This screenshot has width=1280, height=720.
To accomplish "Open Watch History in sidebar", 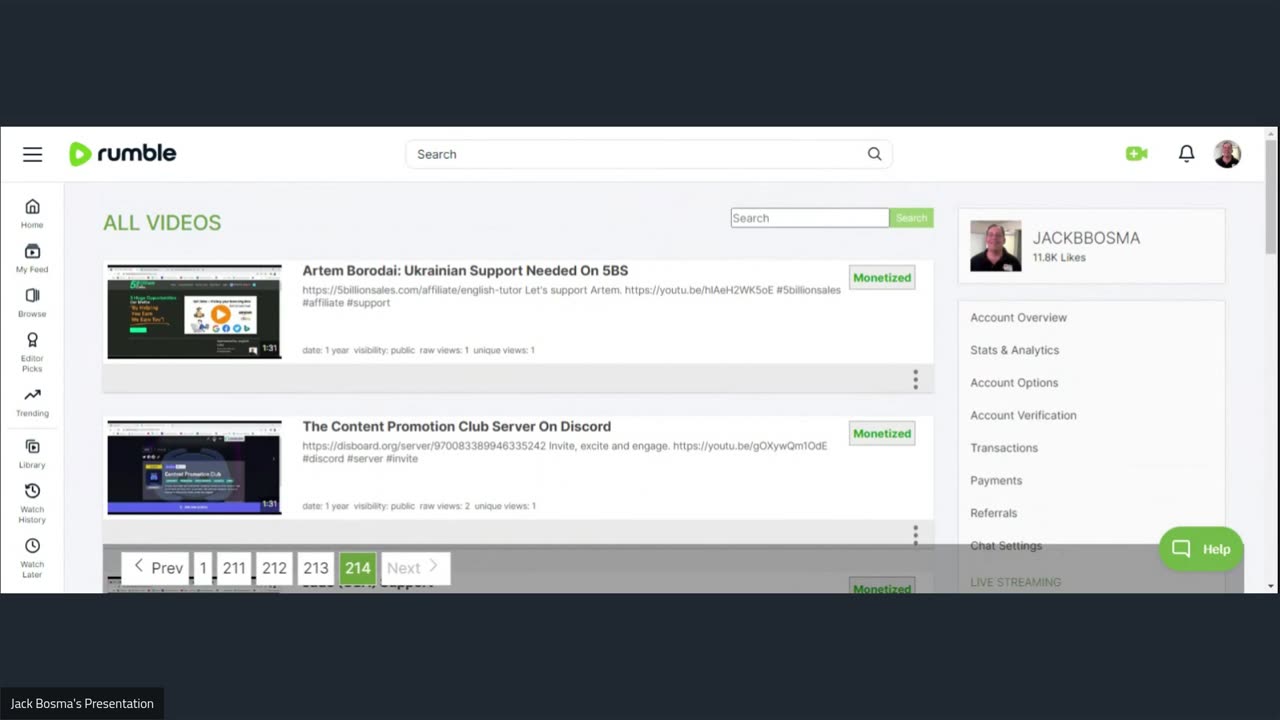I will click(x=32, y=503).
